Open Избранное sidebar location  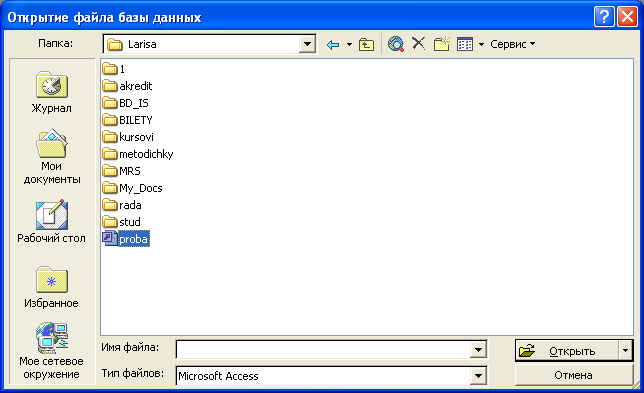pyautogui.click(x=52, y=287)
